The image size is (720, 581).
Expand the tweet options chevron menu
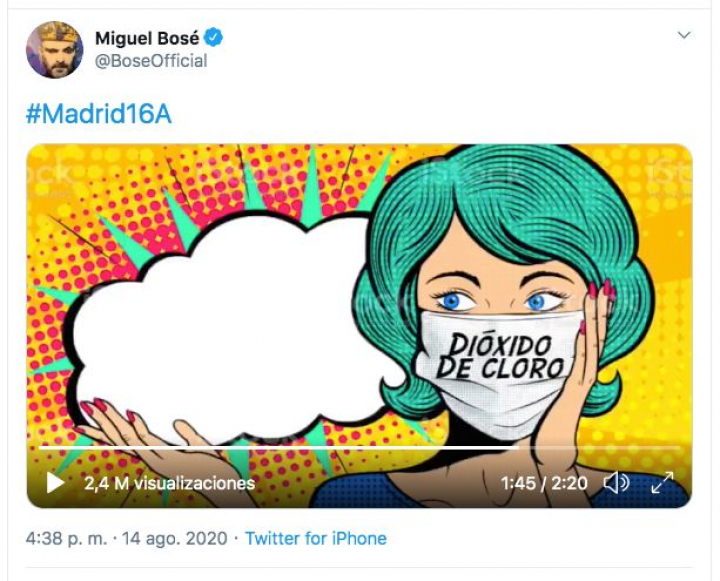pos(684,36)
